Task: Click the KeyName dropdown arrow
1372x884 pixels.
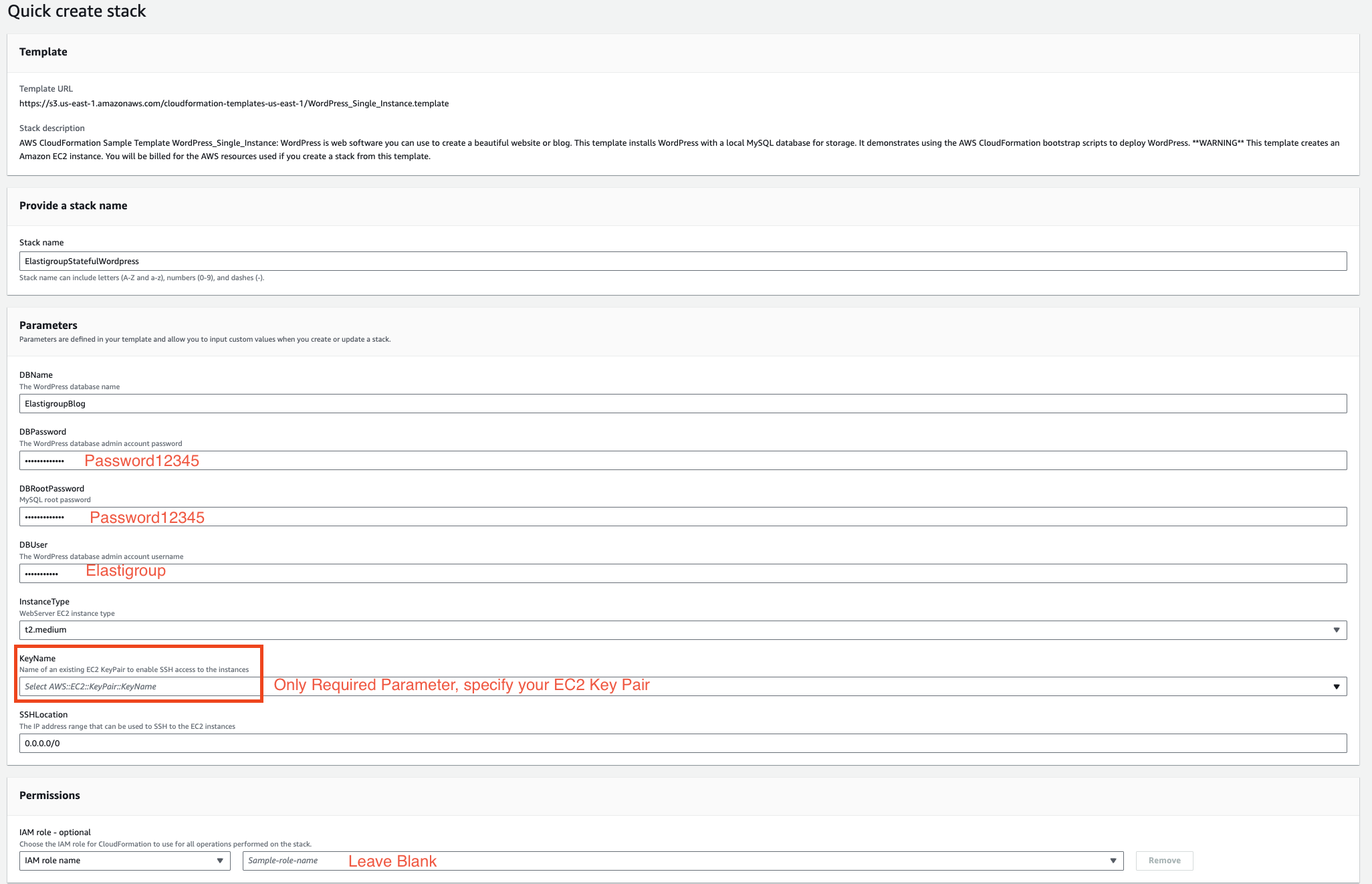Action: 1336,687
